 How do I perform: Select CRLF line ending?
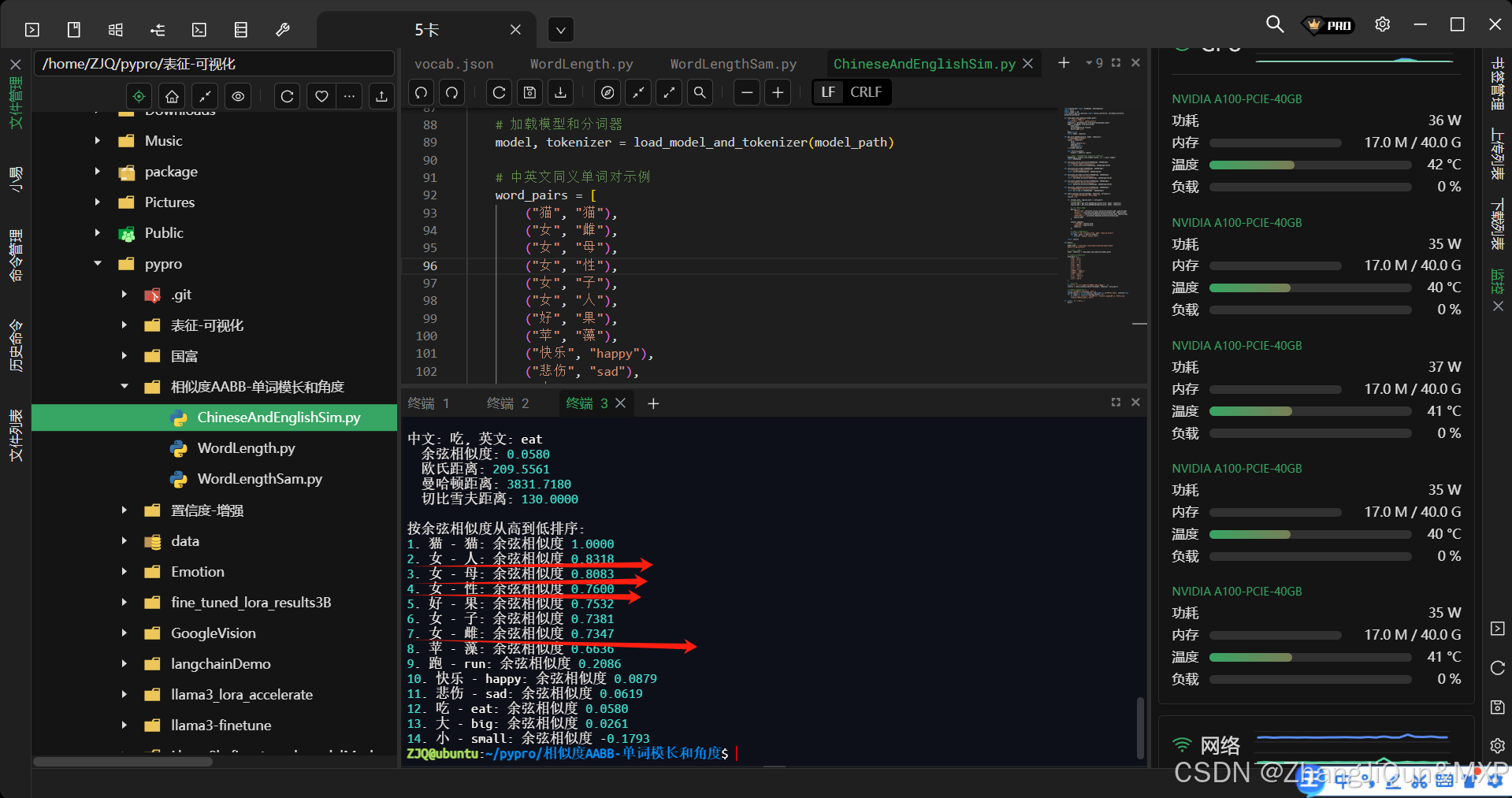click(x=866, y=92)
